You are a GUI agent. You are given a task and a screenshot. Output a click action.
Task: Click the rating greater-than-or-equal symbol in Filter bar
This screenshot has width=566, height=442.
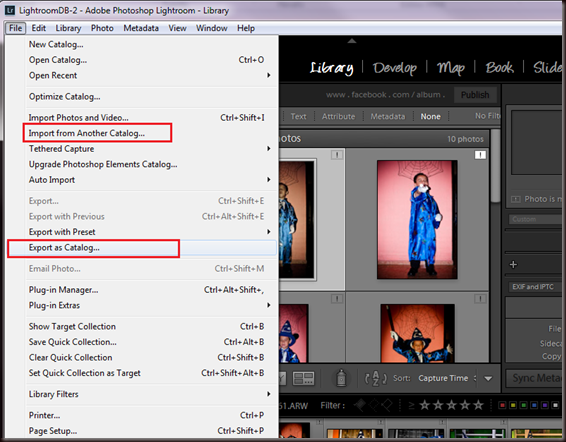click(x=411, y=406)
